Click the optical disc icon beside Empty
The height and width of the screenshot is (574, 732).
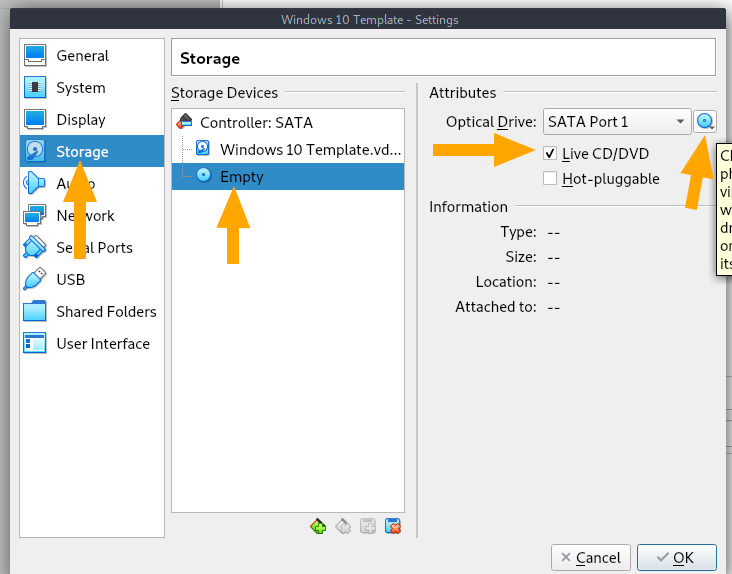(x=203, y=175)
